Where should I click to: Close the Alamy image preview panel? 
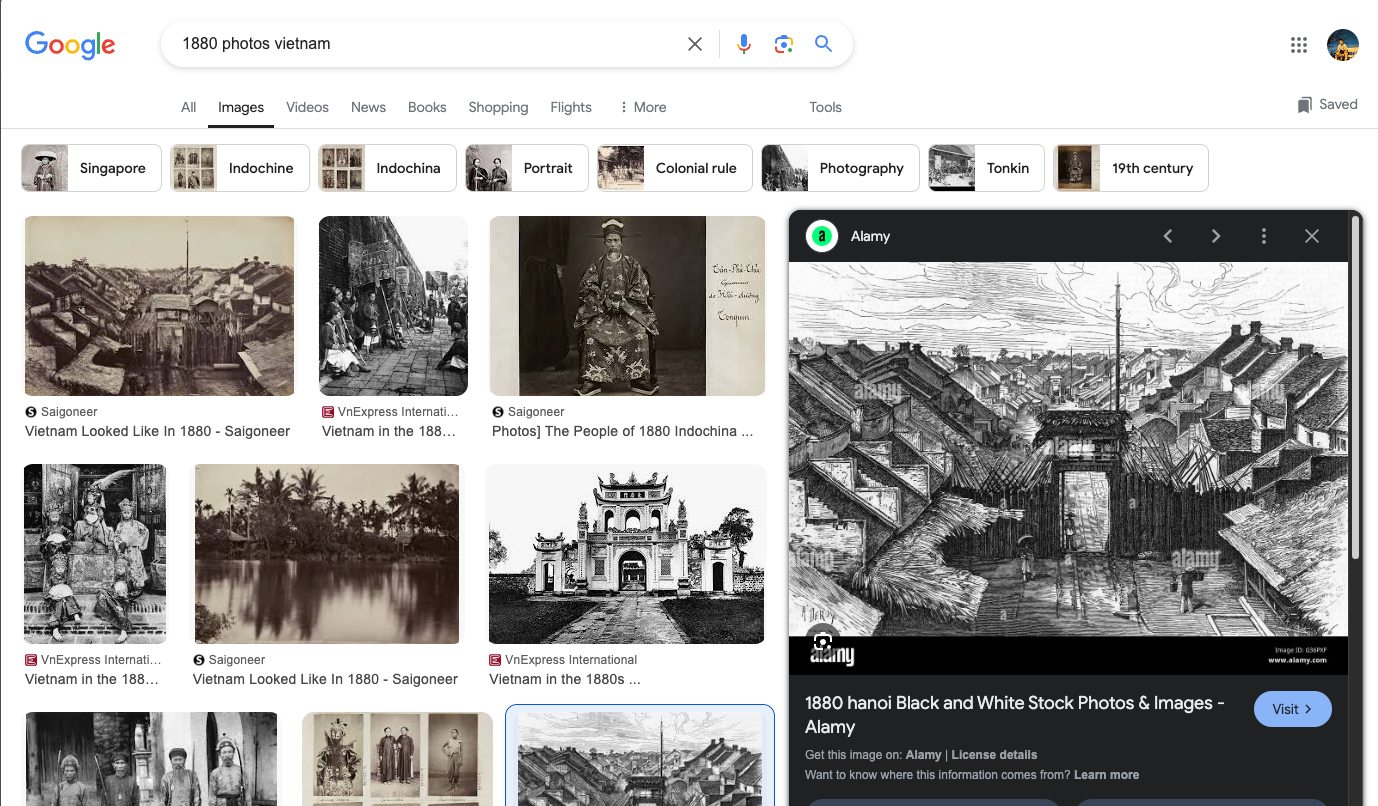tap(1312, 236)
